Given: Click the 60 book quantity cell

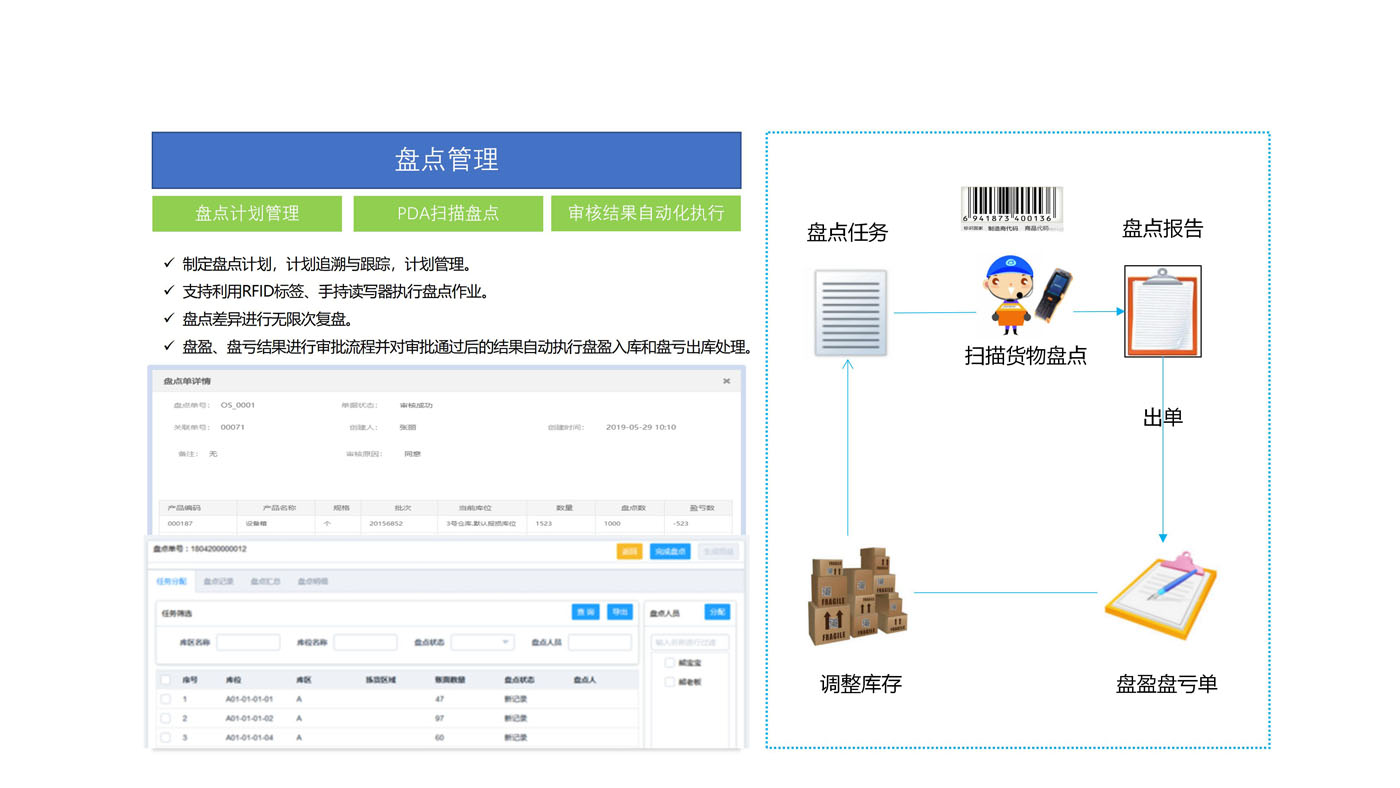Looking at the screenshot, I should pyautogui.click(x=440, y=737).
